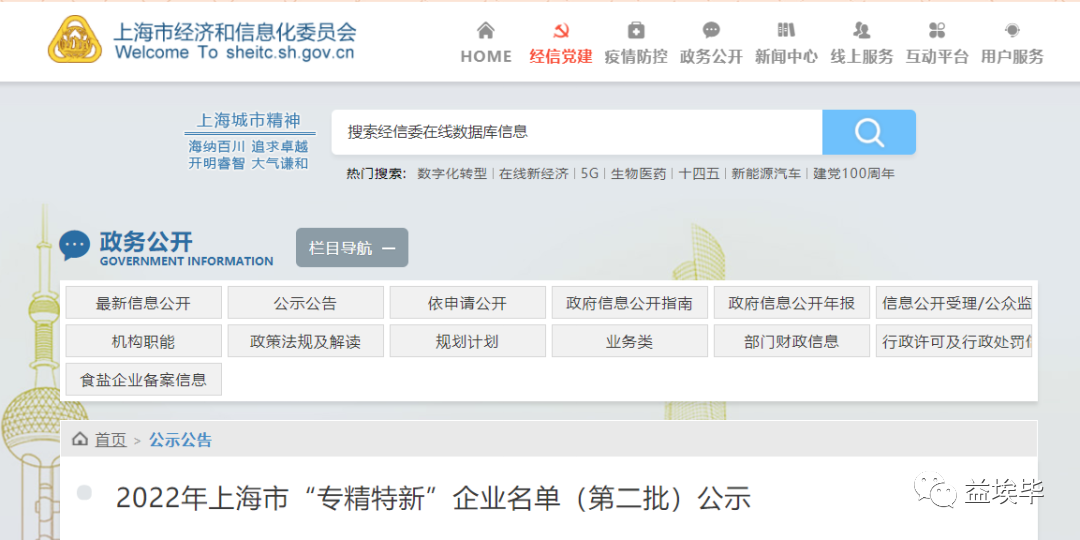The width and height of the screenshot is (1080, 540).
Task: Collapse the 栏目导航 navigation panel
Action: (x=352, y=248)
